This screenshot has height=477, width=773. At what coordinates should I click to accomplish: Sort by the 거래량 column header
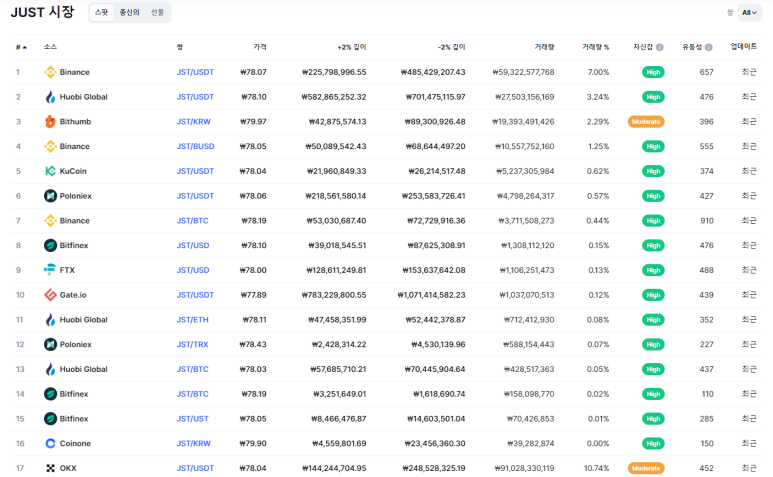click(x=544, y=47)
